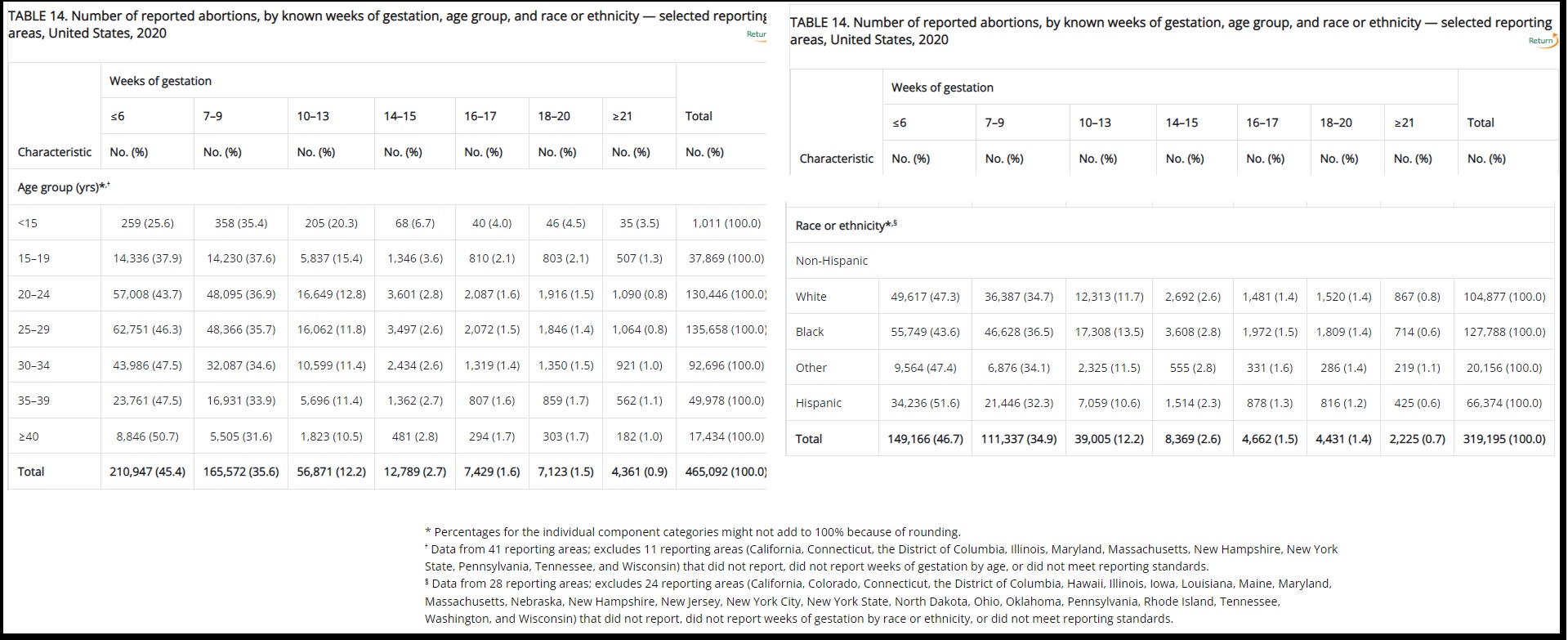
Task: Select the 259 (25.6) cell in the <15 row
Action: tap(147, 223)
